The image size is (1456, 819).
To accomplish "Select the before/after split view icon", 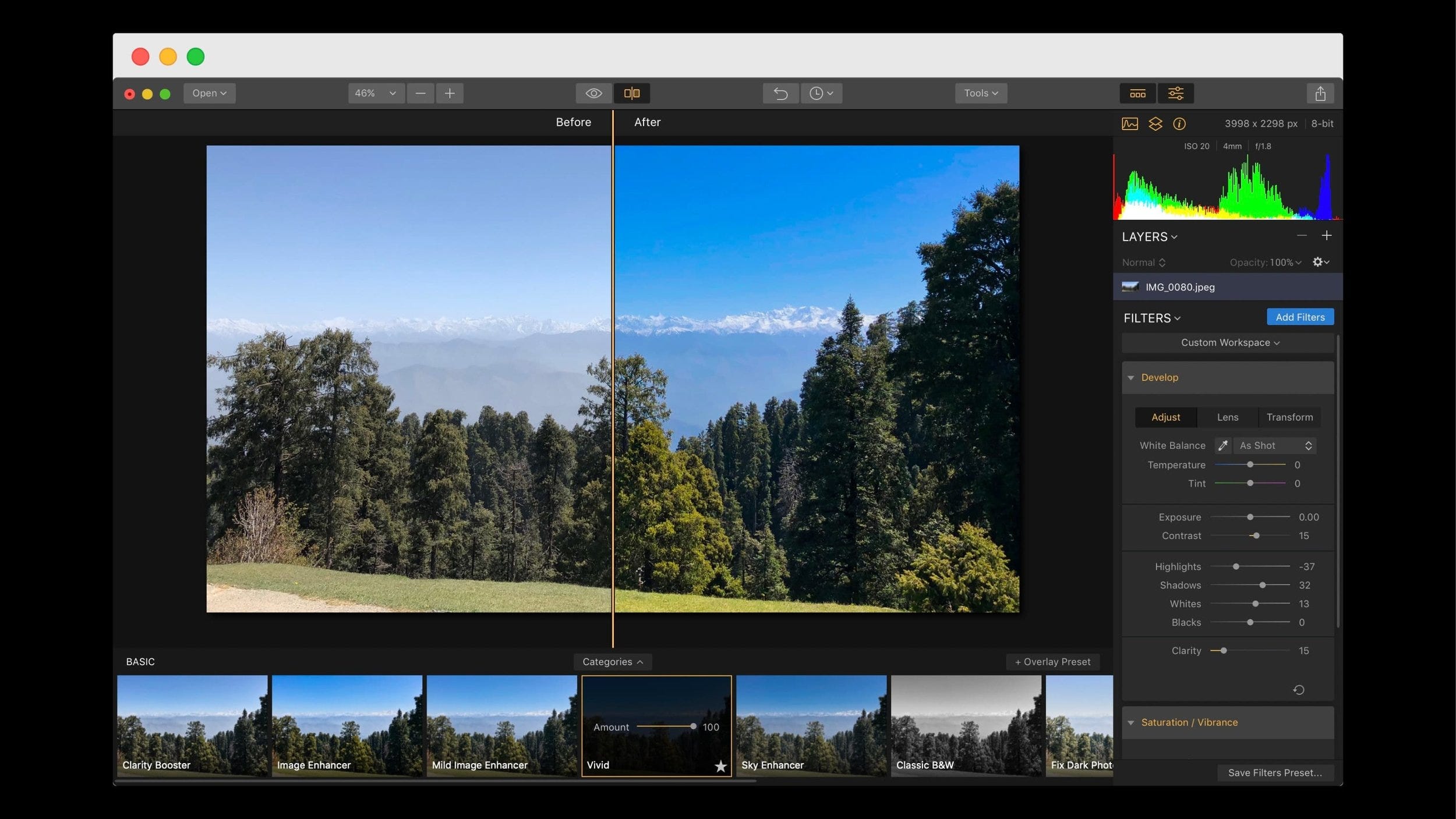I will pos(632,92).
